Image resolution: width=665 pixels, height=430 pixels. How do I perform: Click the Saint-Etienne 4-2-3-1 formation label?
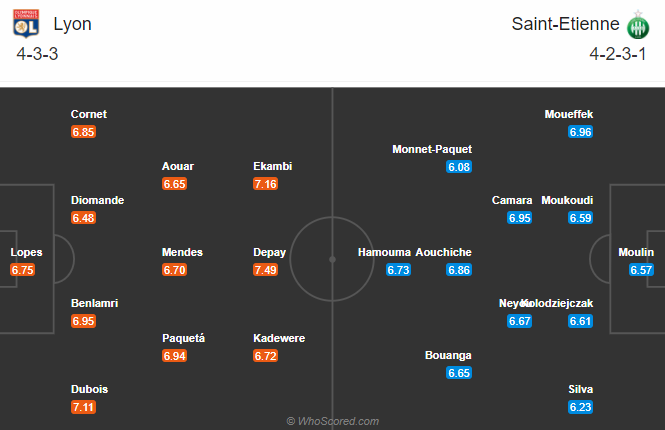coord(618,54)
